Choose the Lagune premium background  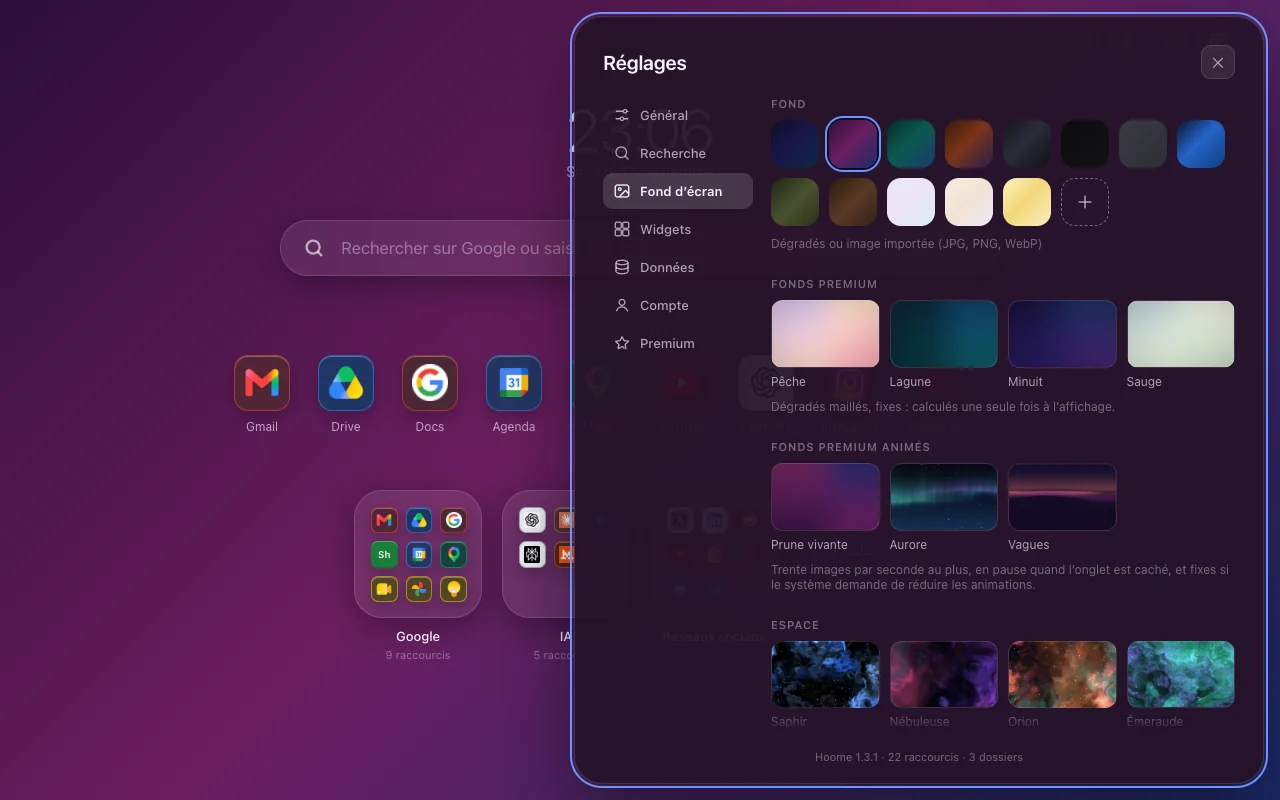point(944,334)
